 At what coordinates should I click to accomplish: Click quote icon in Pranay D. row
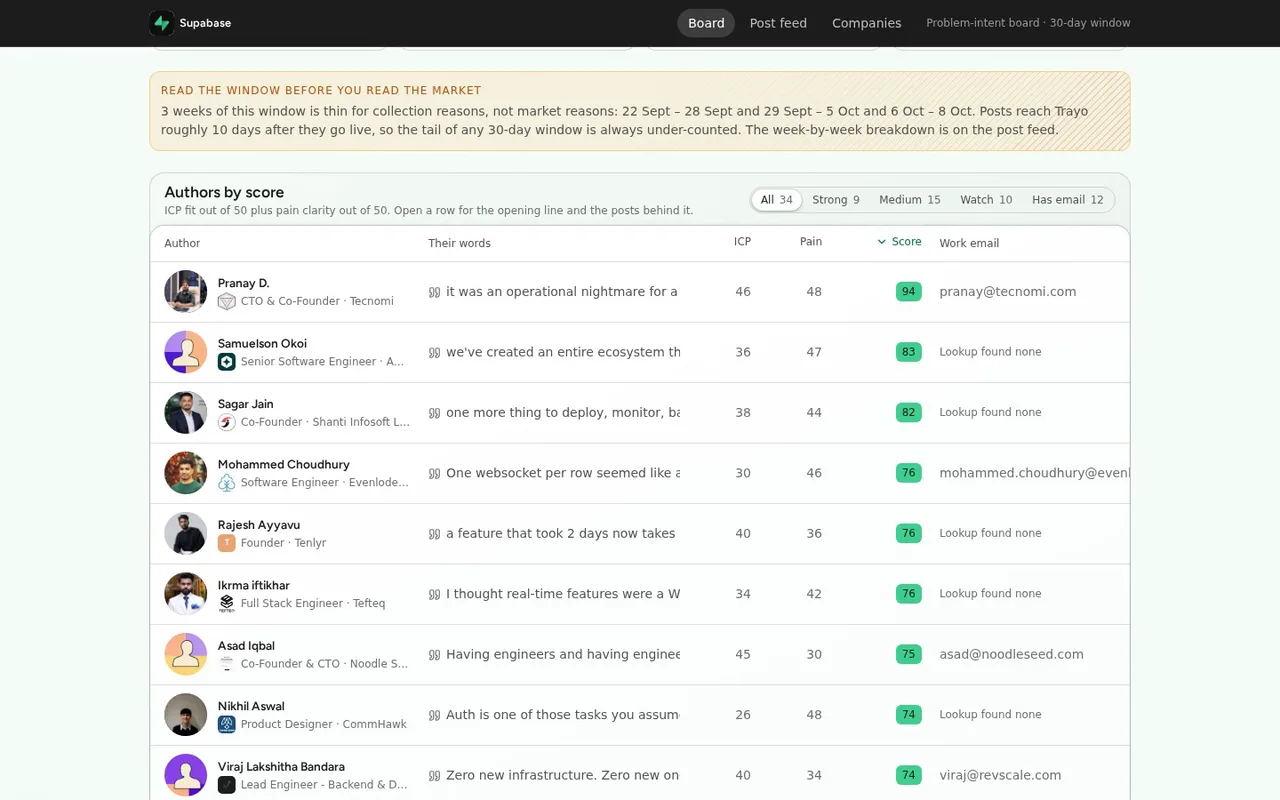[434, 292]
